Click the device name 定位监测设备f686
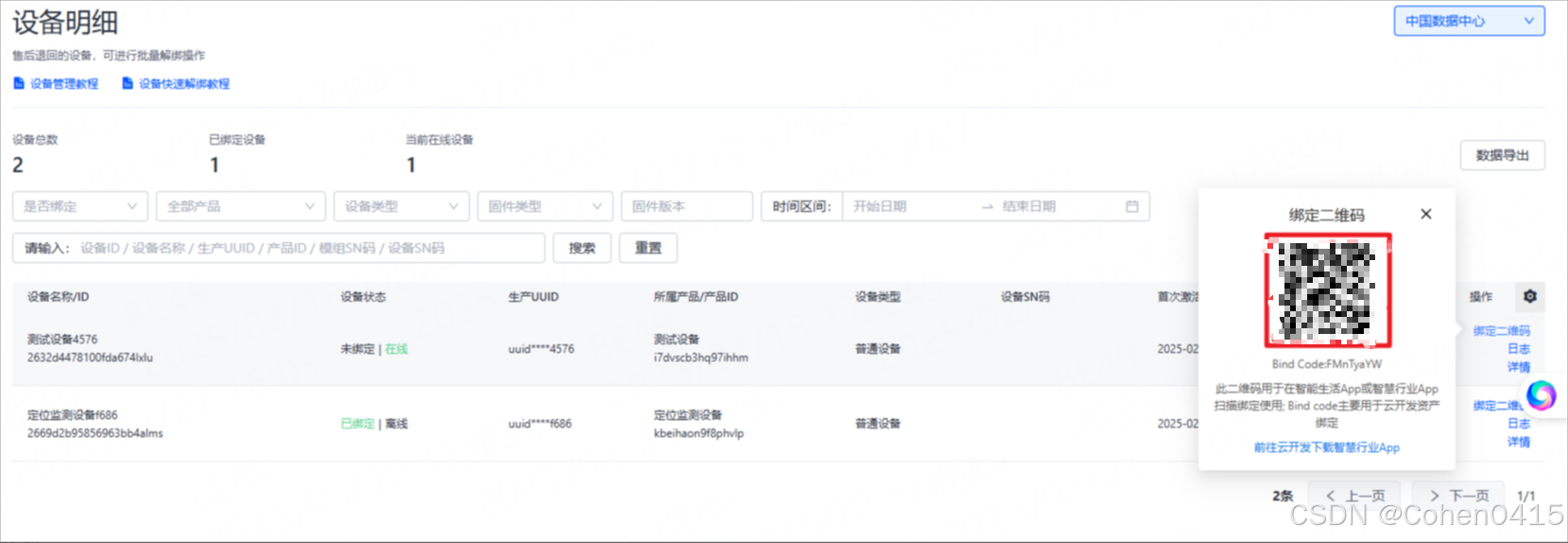 tap(72, 415)
